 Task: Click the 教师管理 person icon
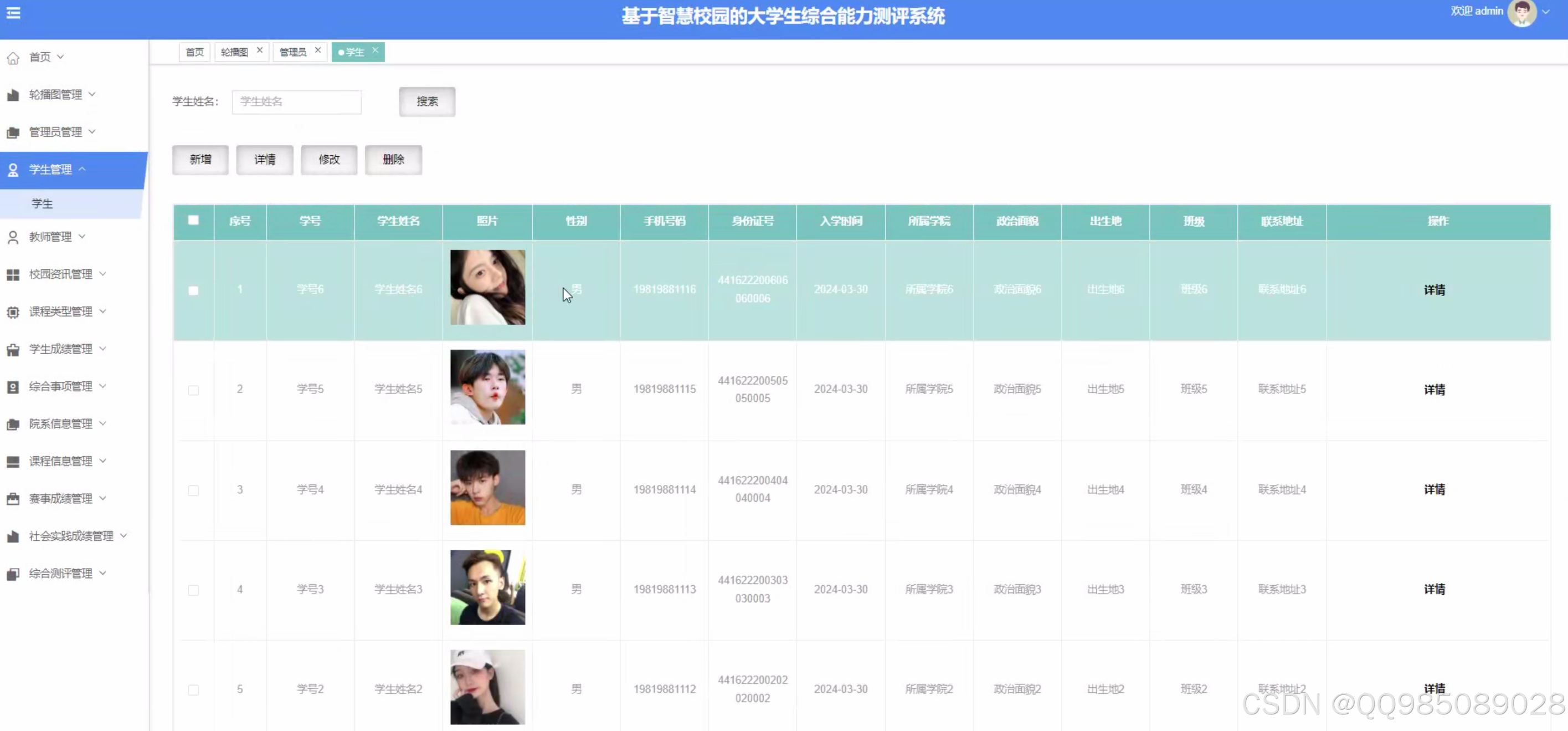13,238
